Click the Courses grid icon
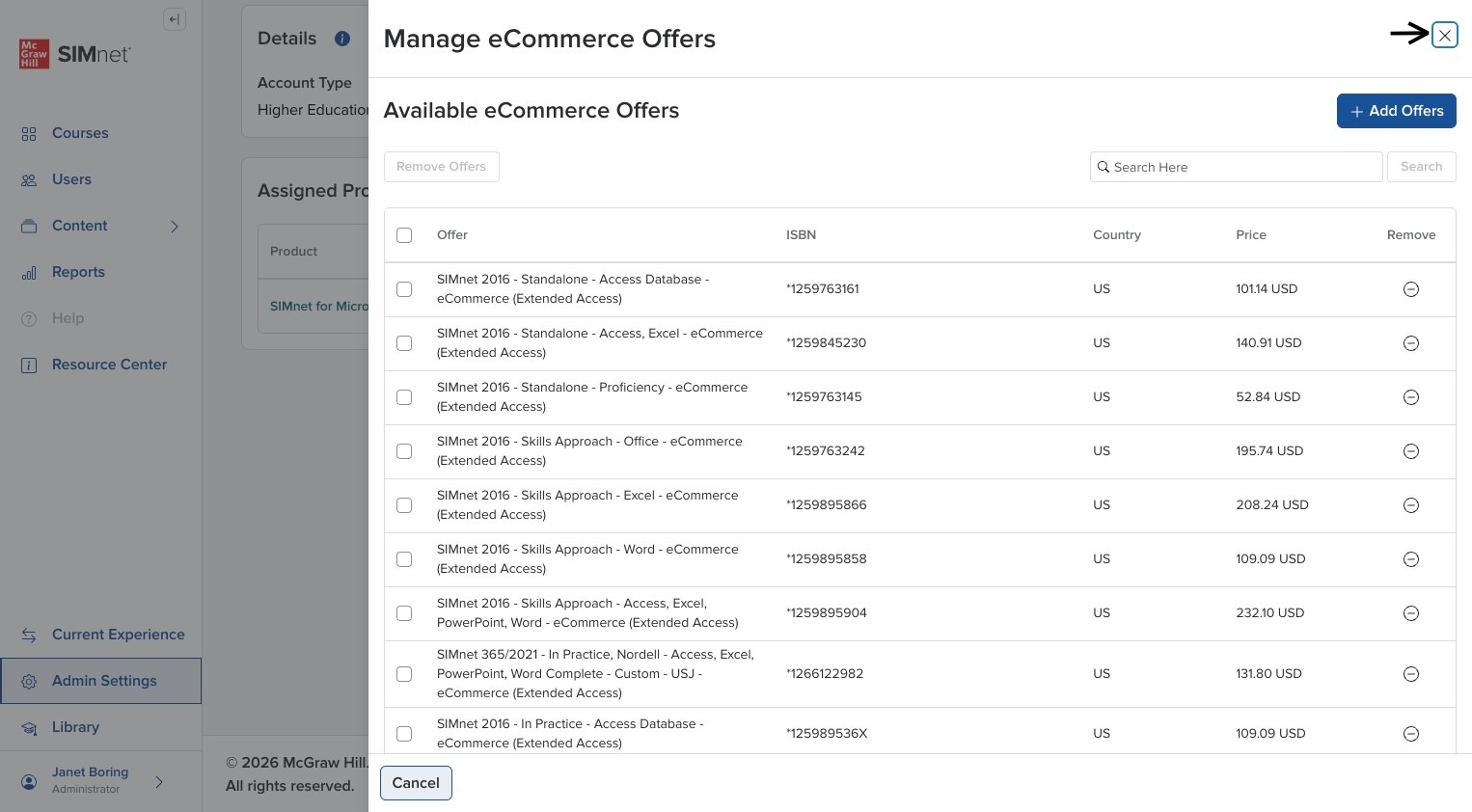 [x=29, y=134]
